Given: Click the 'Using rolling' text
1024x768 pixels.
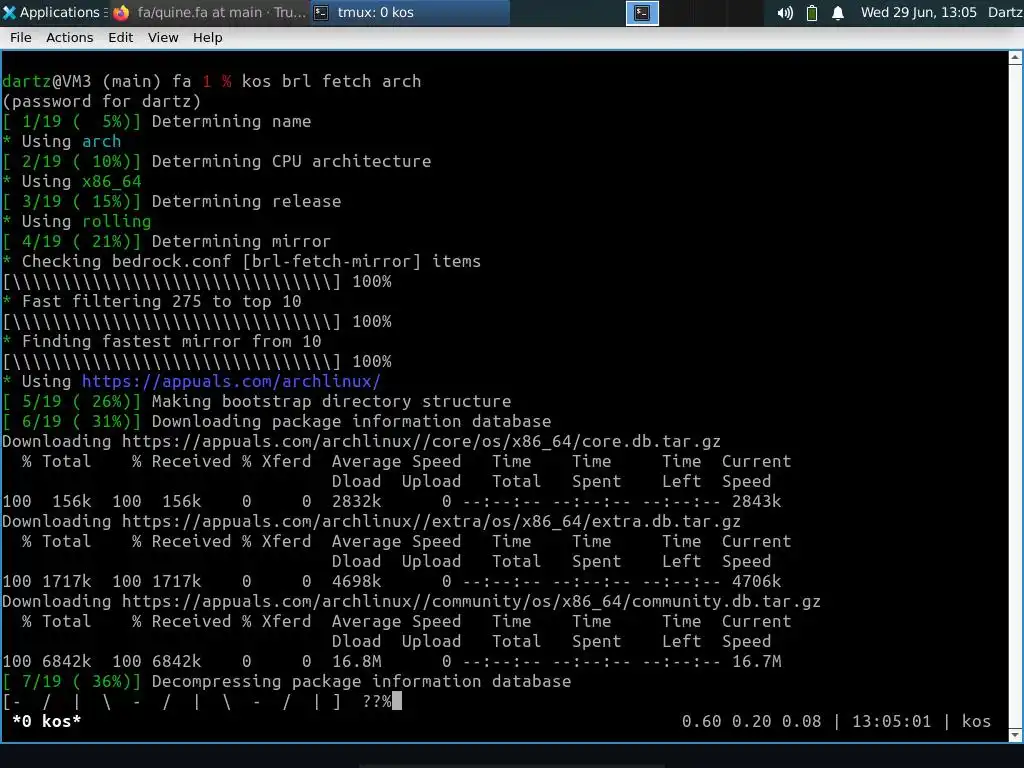Looking at the screenshot, I should pos(86,221).
